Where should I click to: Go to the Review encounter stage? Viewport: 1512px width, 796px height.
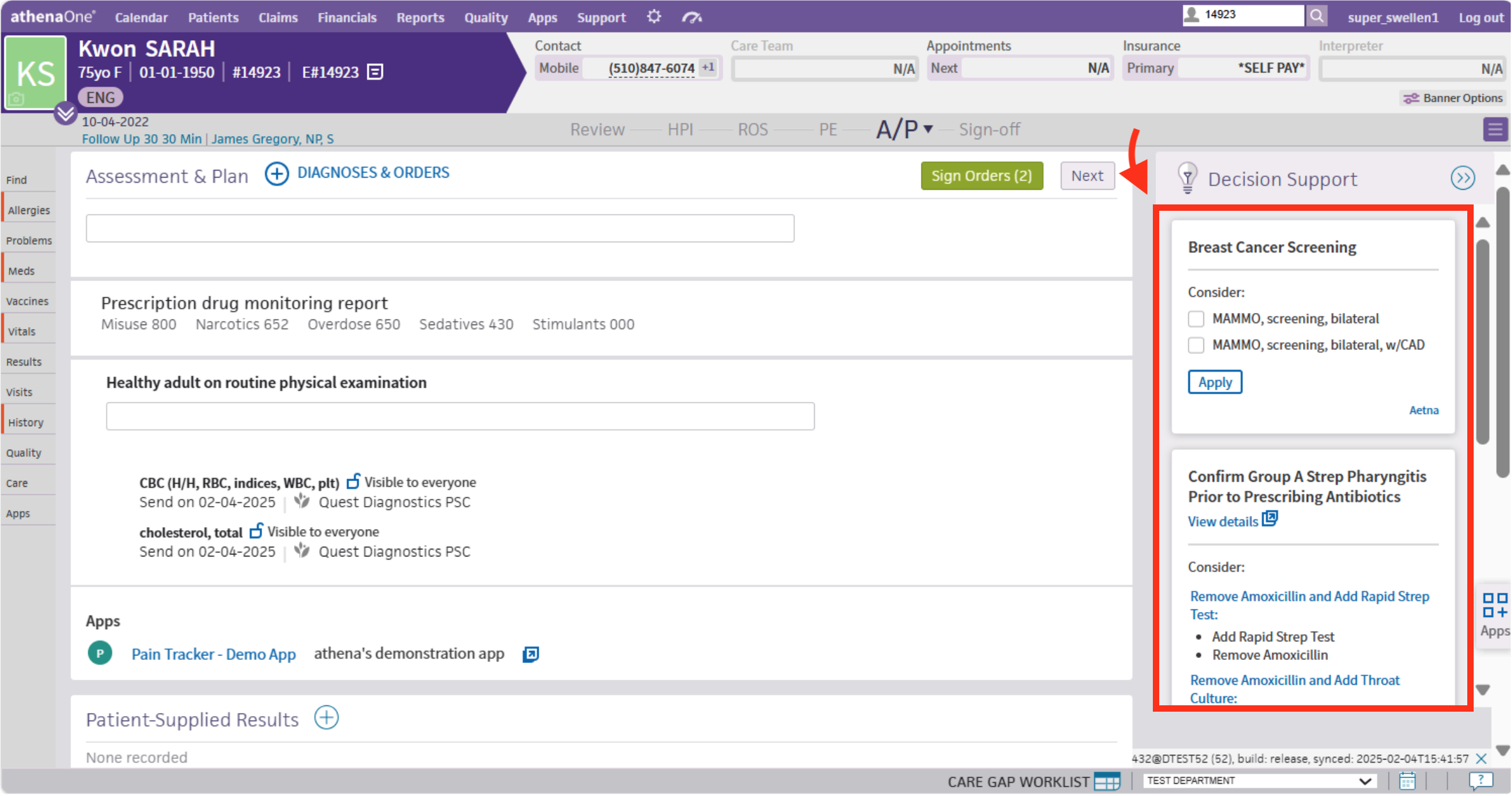598,130
